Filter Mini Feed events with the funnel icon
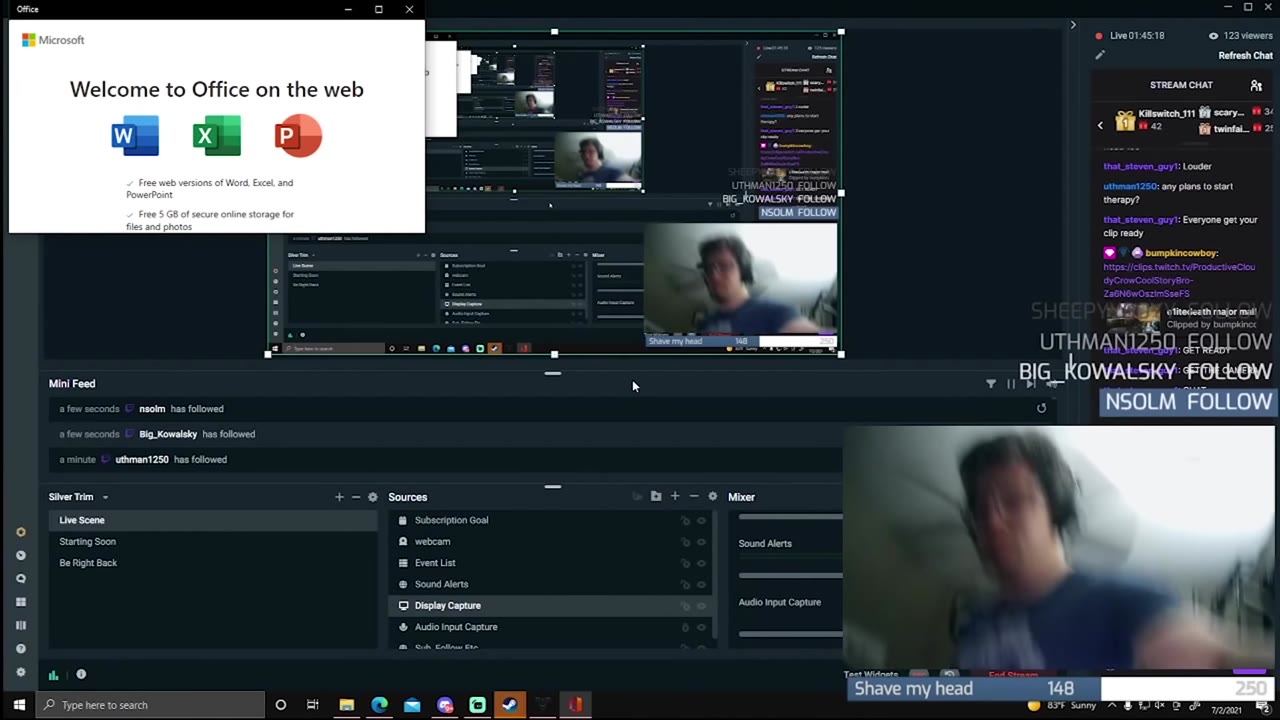The width and height of the screenshot is (1280, 720). (991, 384)
